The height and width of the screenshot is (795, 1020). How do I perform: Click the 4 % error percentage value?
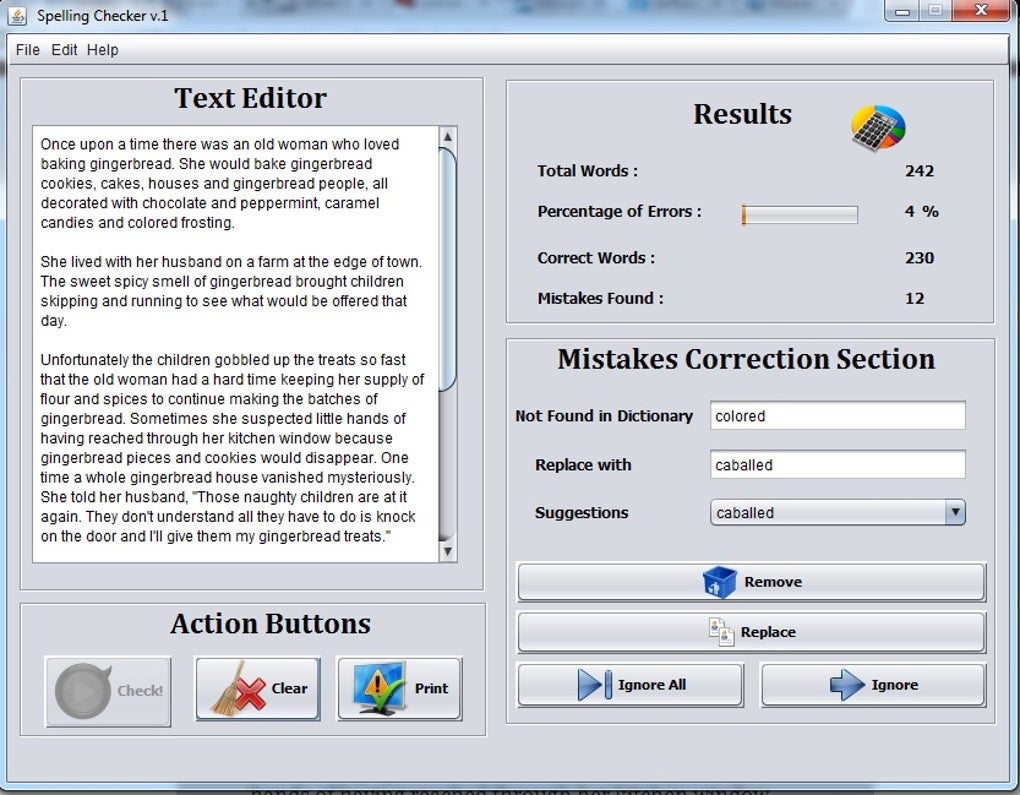[921, 211]
